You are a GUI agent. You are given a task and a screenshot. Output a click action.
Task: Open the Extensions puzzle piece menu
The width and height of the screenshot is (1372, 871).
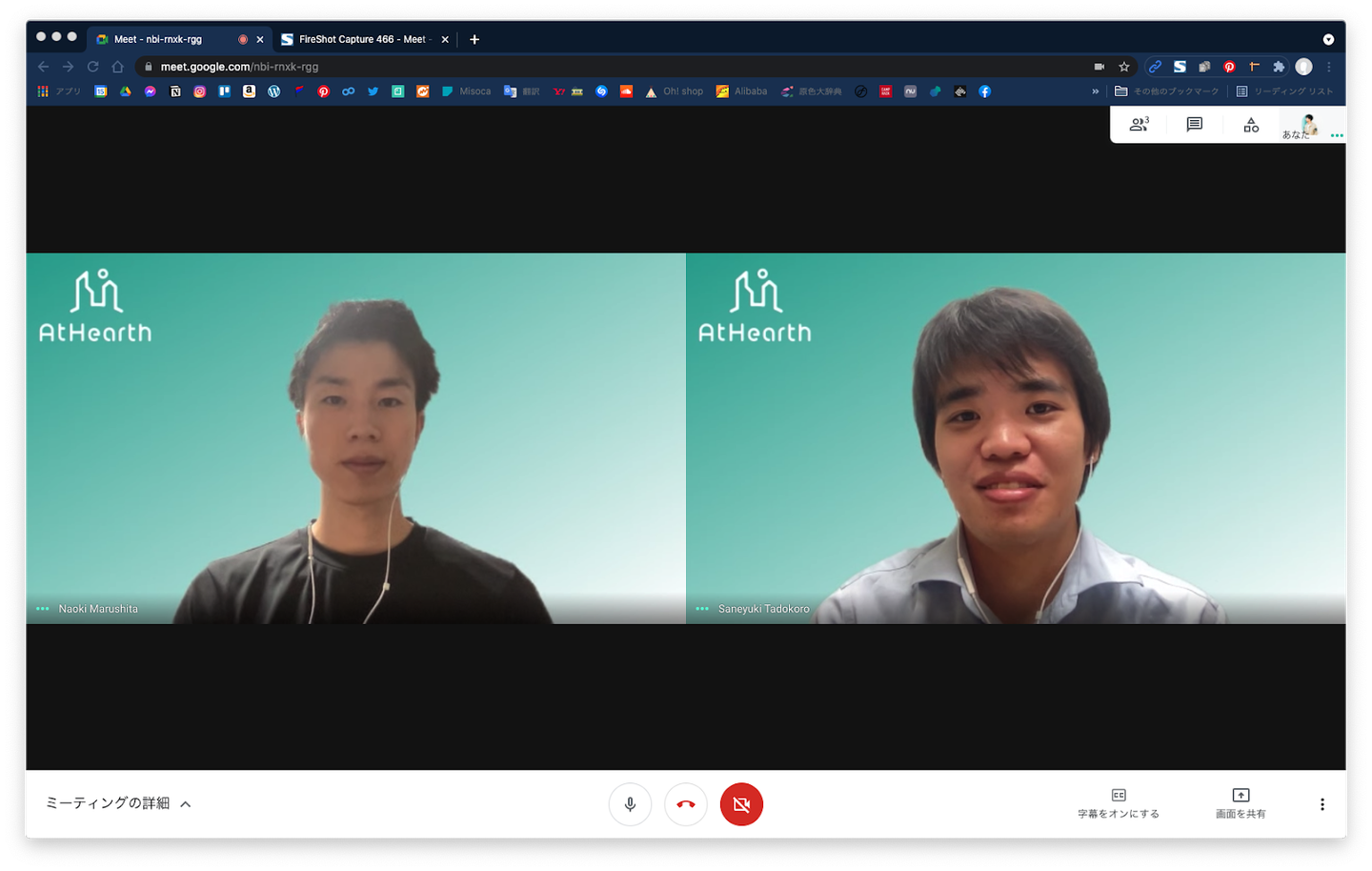1279,67
